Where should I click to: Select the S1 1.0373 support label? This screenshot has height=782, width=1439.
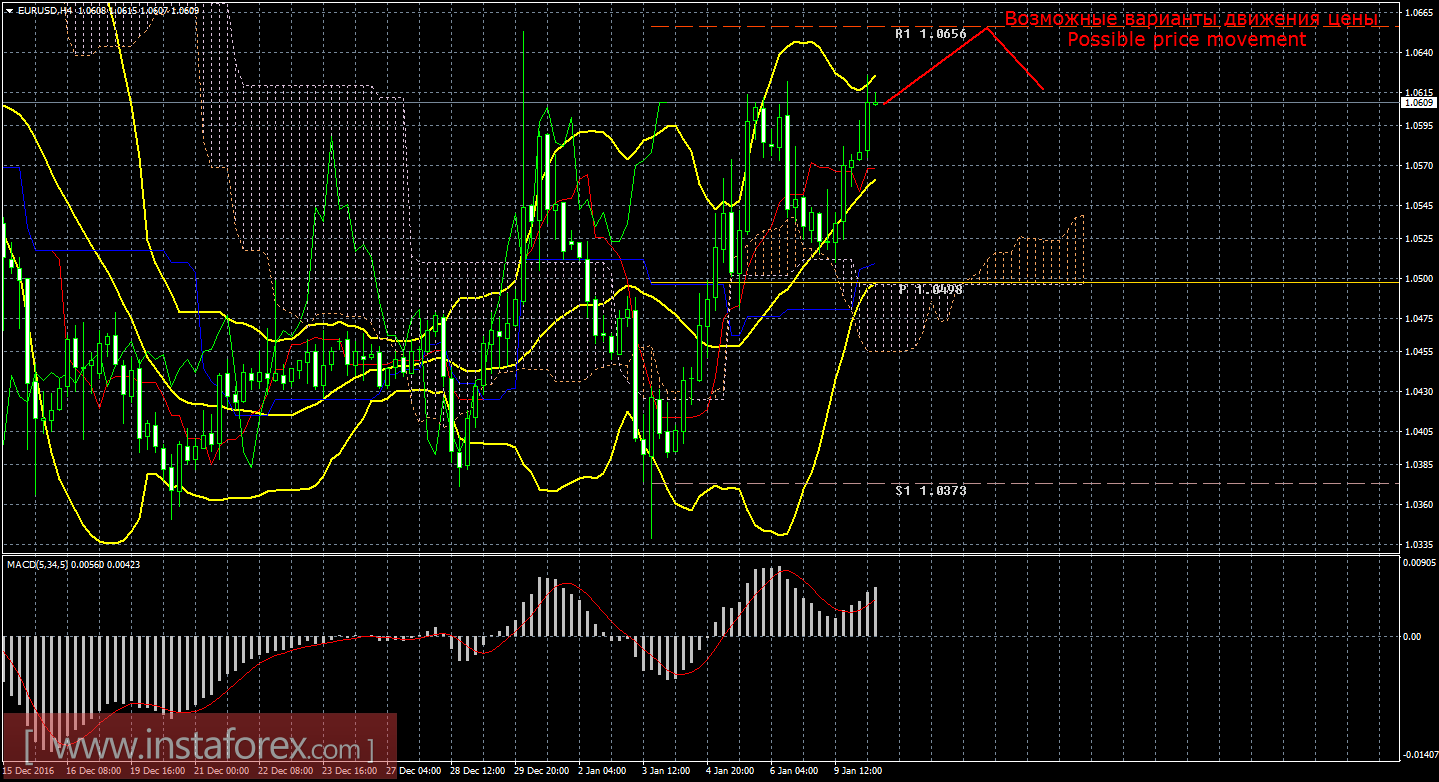(x=930, y=491)
